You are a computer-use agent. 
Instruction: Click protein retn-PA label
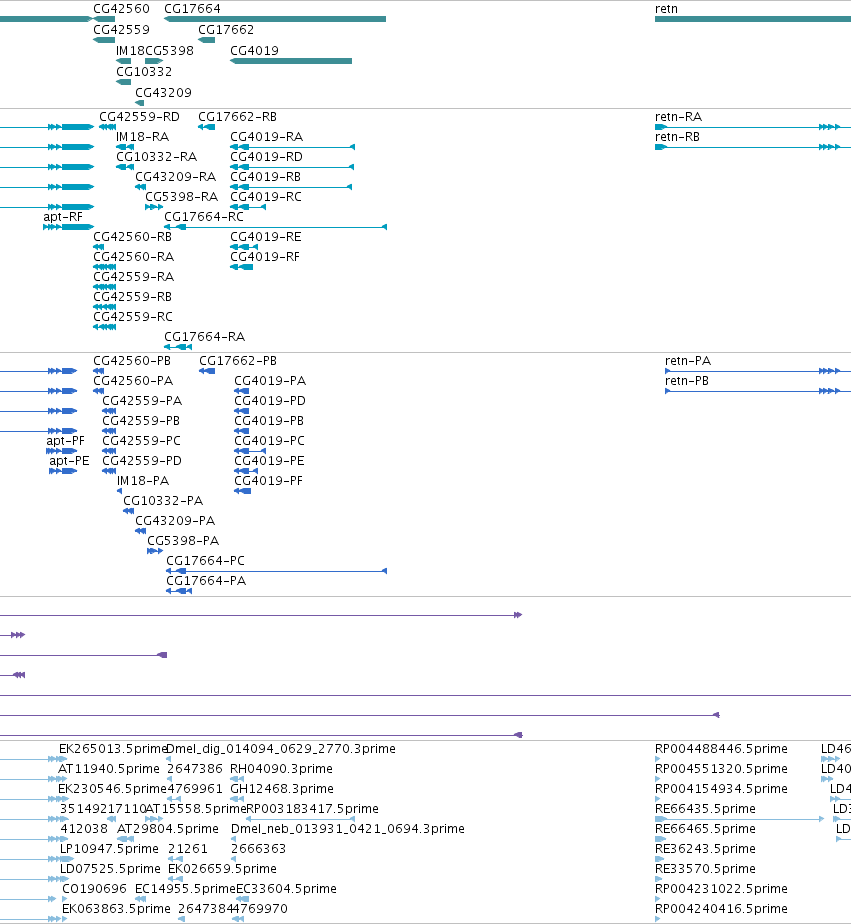[x=688, y=361]
